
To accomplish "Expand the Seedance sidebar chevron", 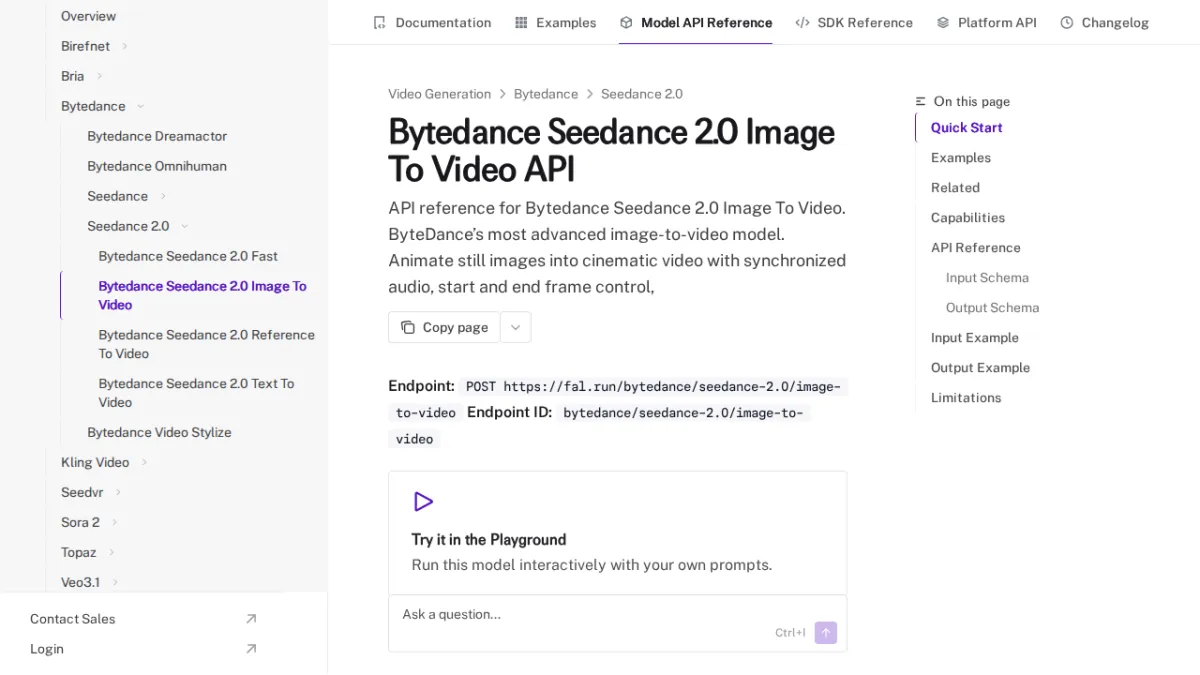I will 163,196.
